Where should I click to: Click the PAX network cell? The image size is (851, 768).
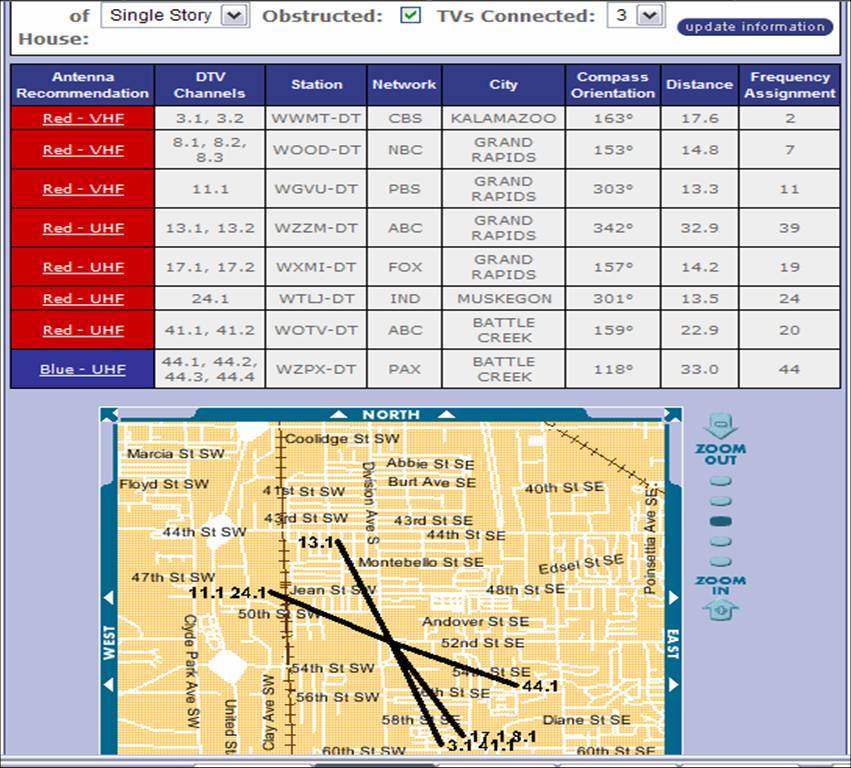pos(404,369)
